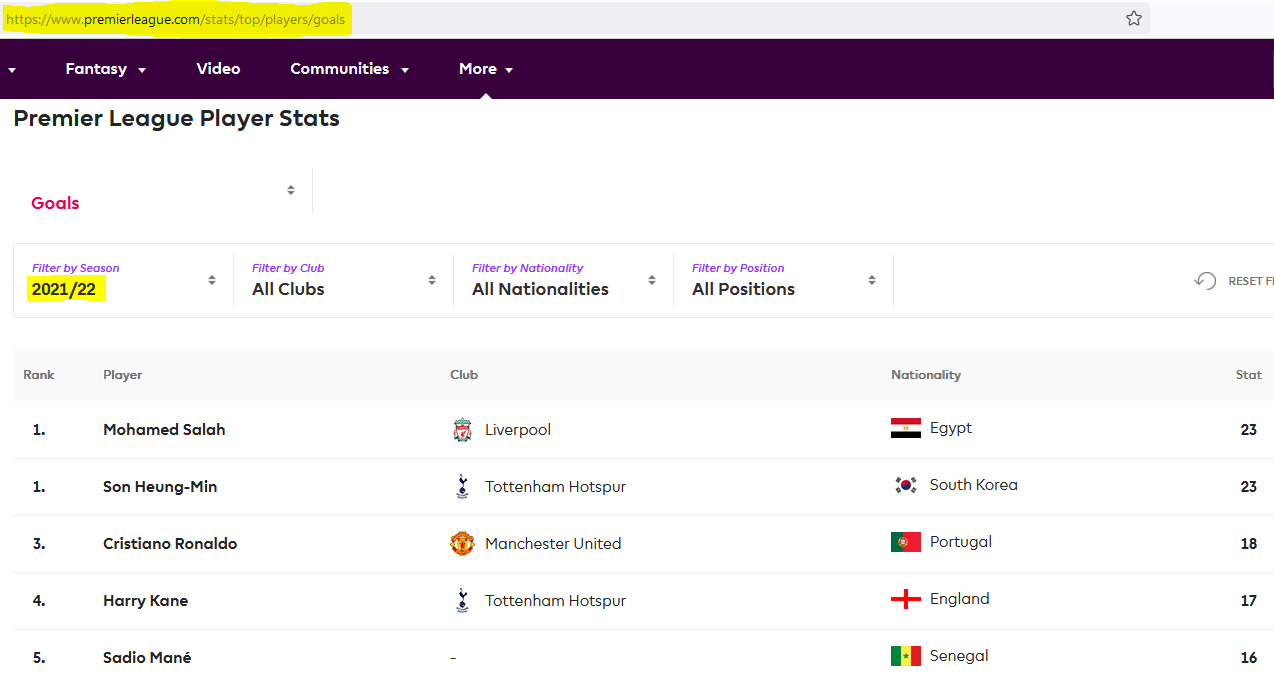Viewport: 1274px width, 683px height.
Task: Open Mohamed Salah's player link
Action: (x=164, y=430)
